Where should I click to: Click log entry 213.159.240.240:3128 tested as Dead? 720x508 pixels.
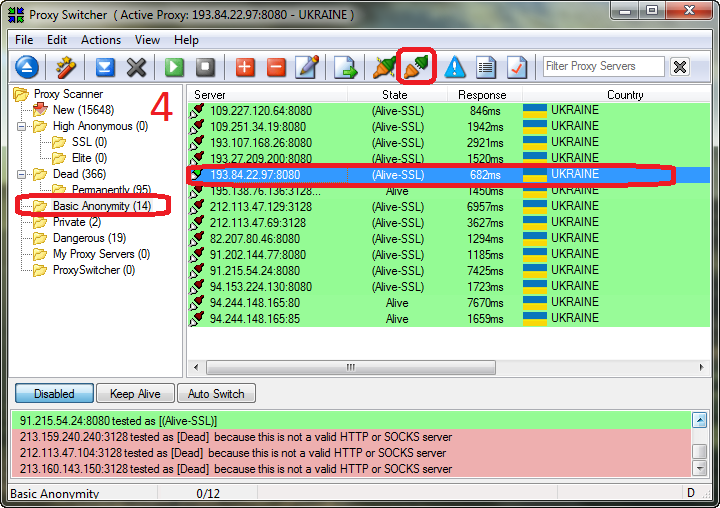click(x=351, y=437)
